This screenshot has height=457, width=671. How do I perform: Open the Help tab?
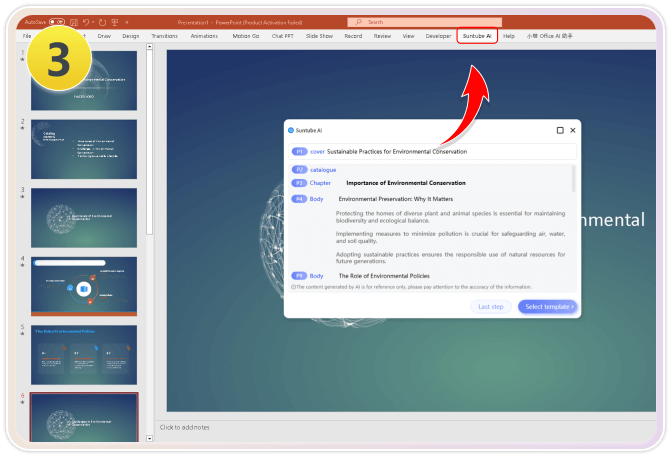[509, 36]
